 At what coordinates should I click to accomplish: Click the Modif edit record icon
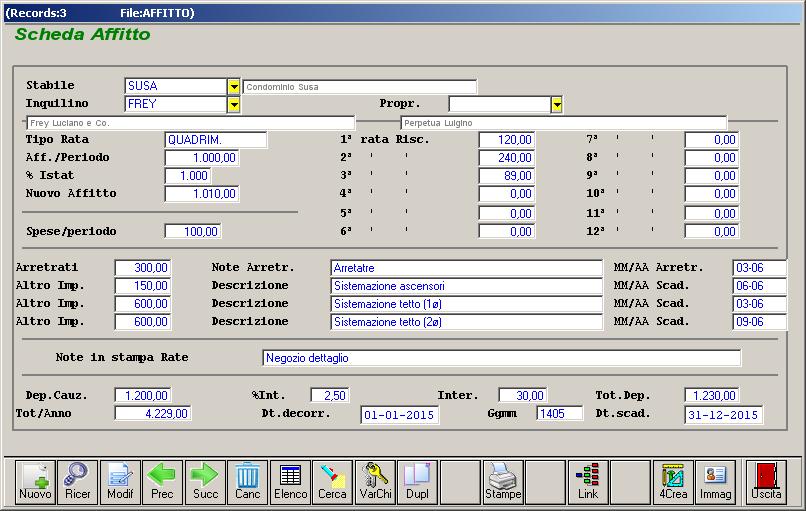[120, 481]
